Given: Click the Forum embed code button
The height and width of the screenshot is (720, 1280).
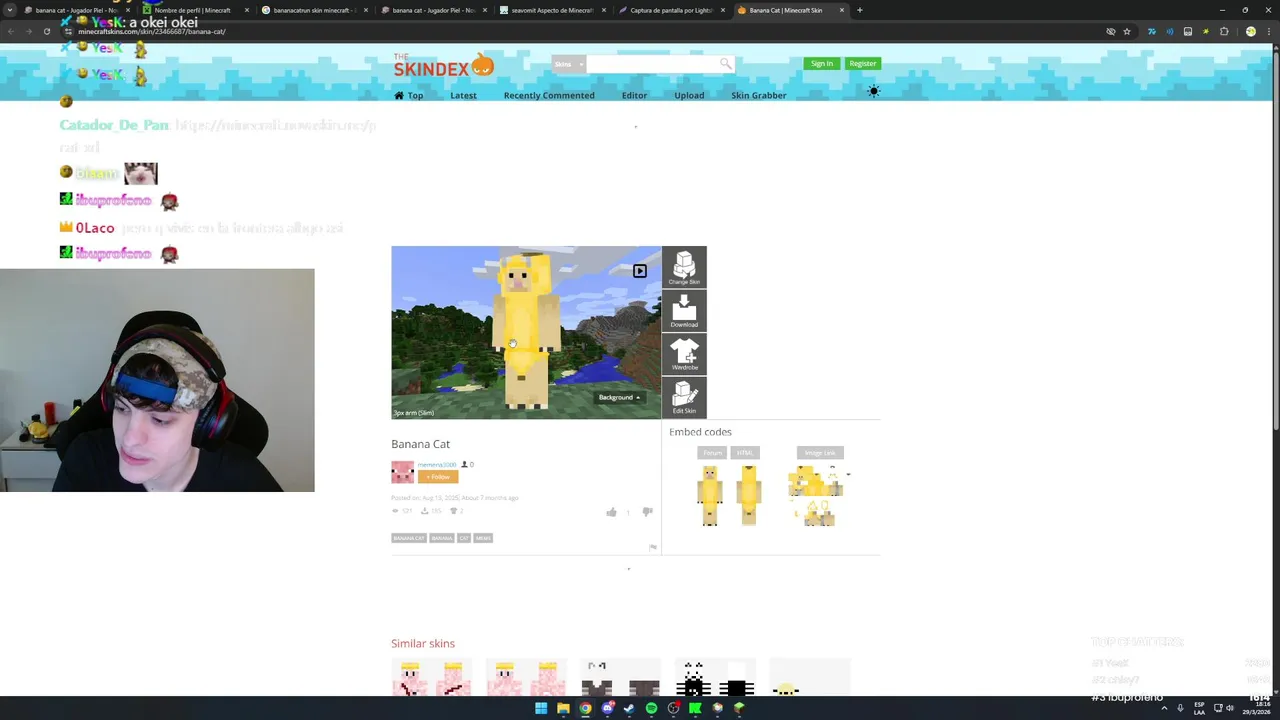Looking at the screenshot, I should point(712,453).
